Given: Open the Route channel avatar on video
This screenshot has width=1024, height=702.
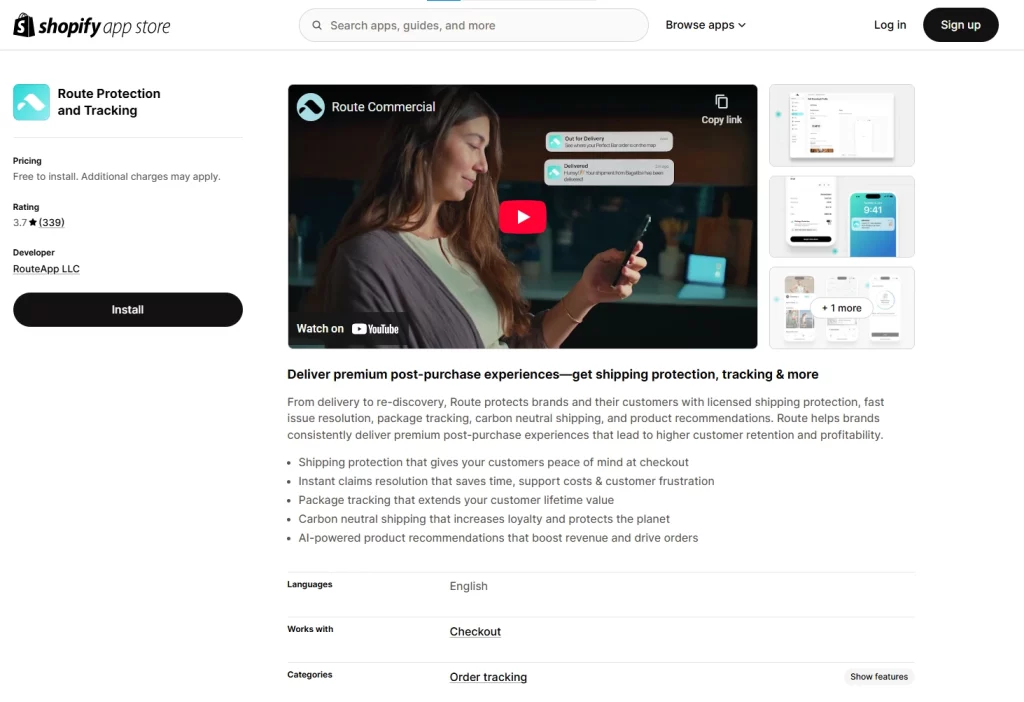Looking at the screenshot, I should point(310,107).
